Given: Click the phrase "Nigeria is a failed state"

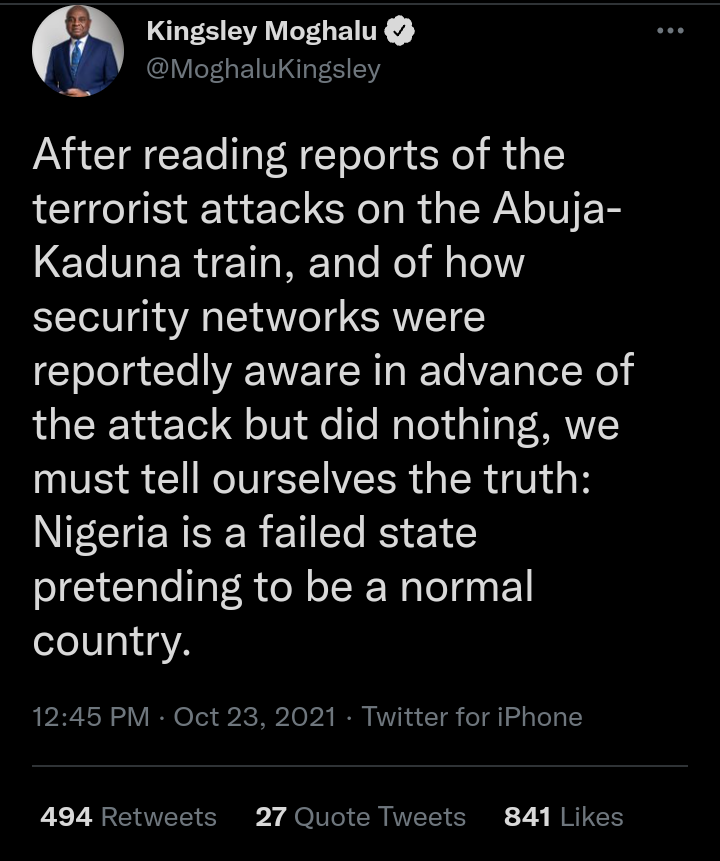Looking at the screenshot, I should pyautogui.click(x=254, y=533).
